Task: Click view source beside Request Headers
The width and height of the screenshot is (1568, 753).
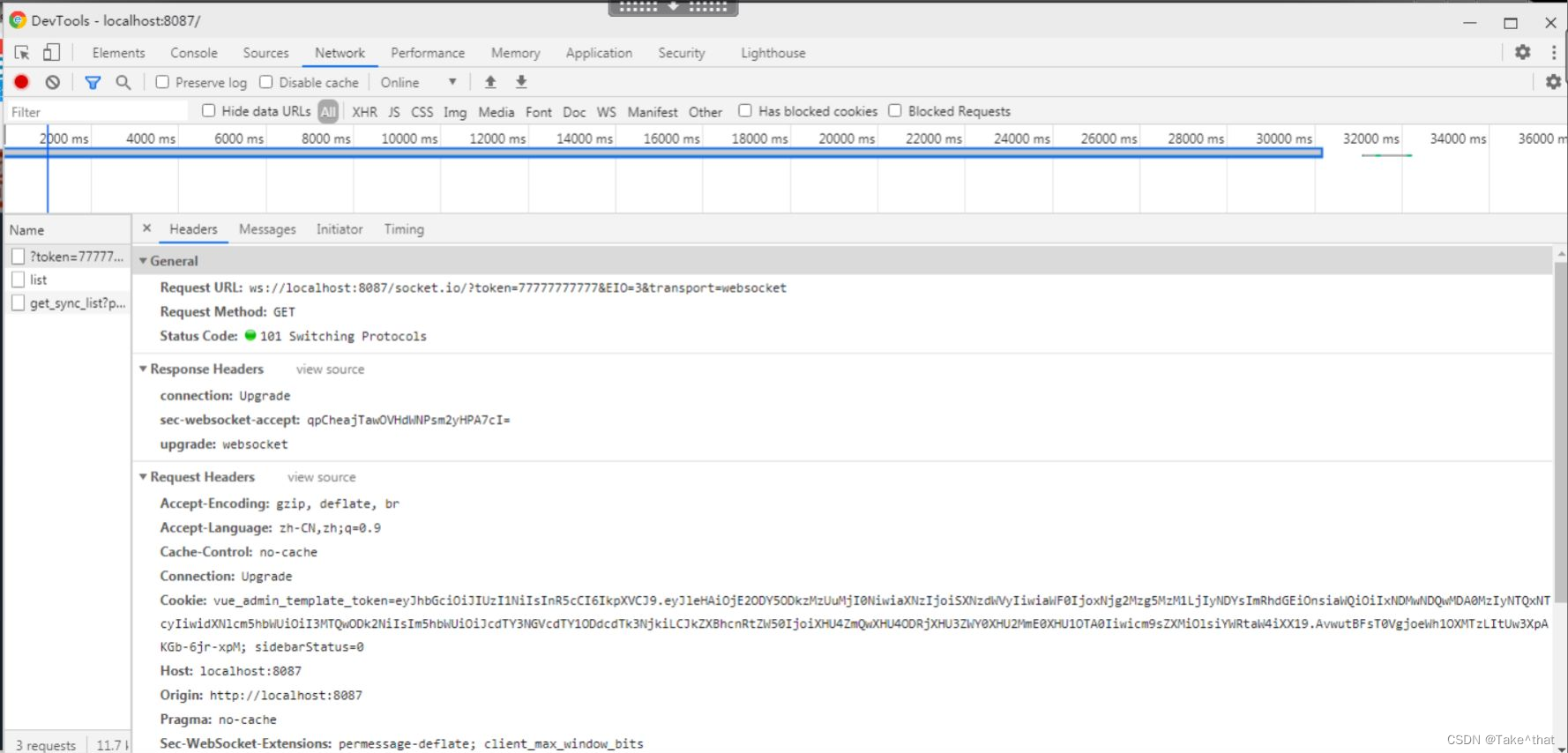Action: point(322,477)
